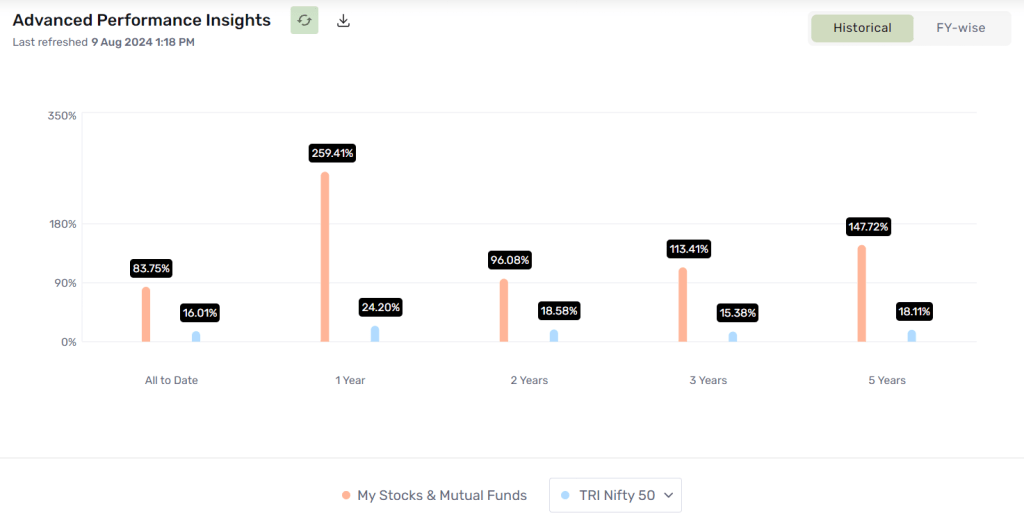Click the 1 Year axis label
The height and width of the screenshot is (525, 1024).
click(350, 381)
